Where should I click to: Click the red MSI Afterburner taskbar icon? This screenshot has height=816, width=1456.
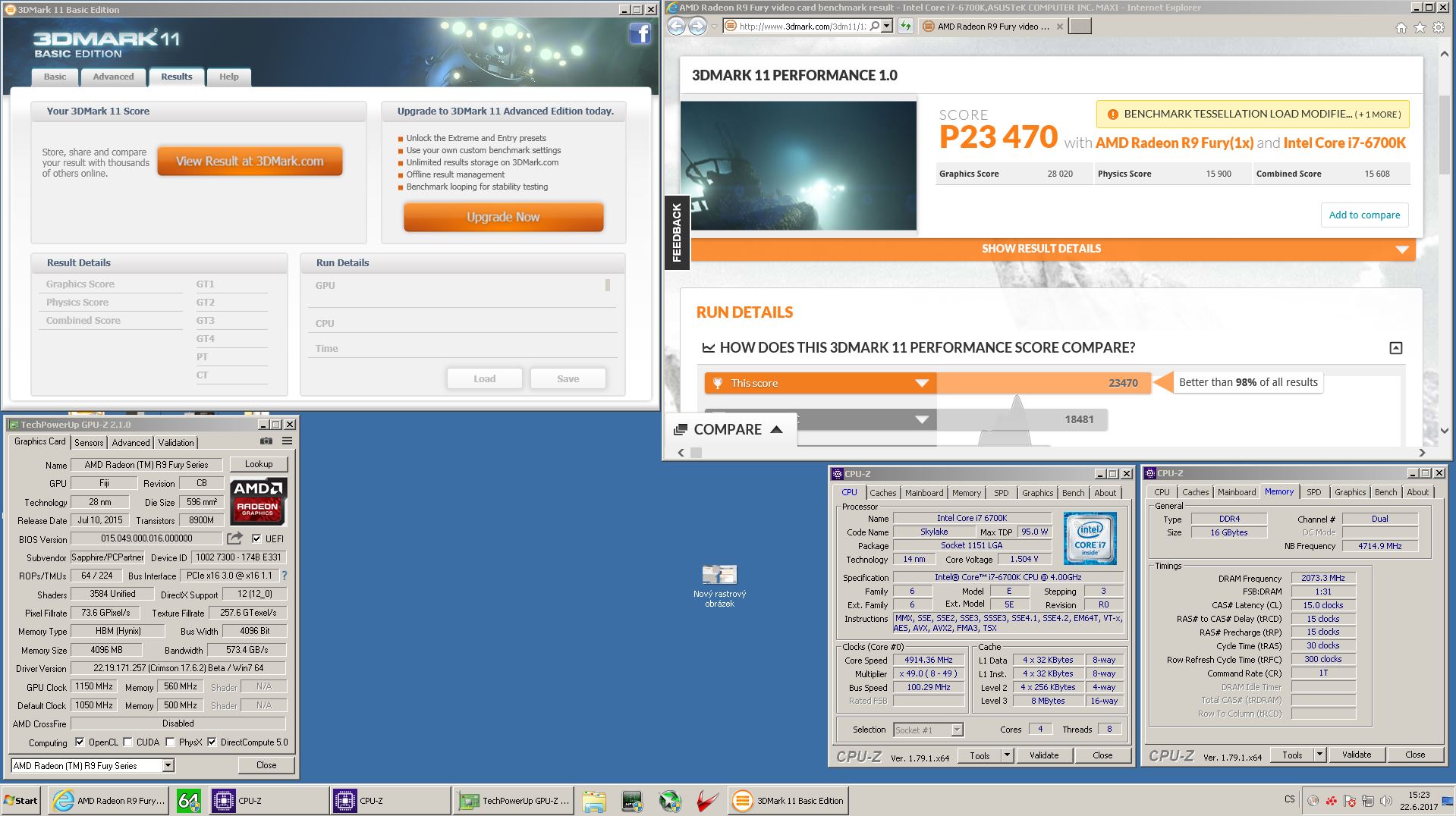point(707,800)
